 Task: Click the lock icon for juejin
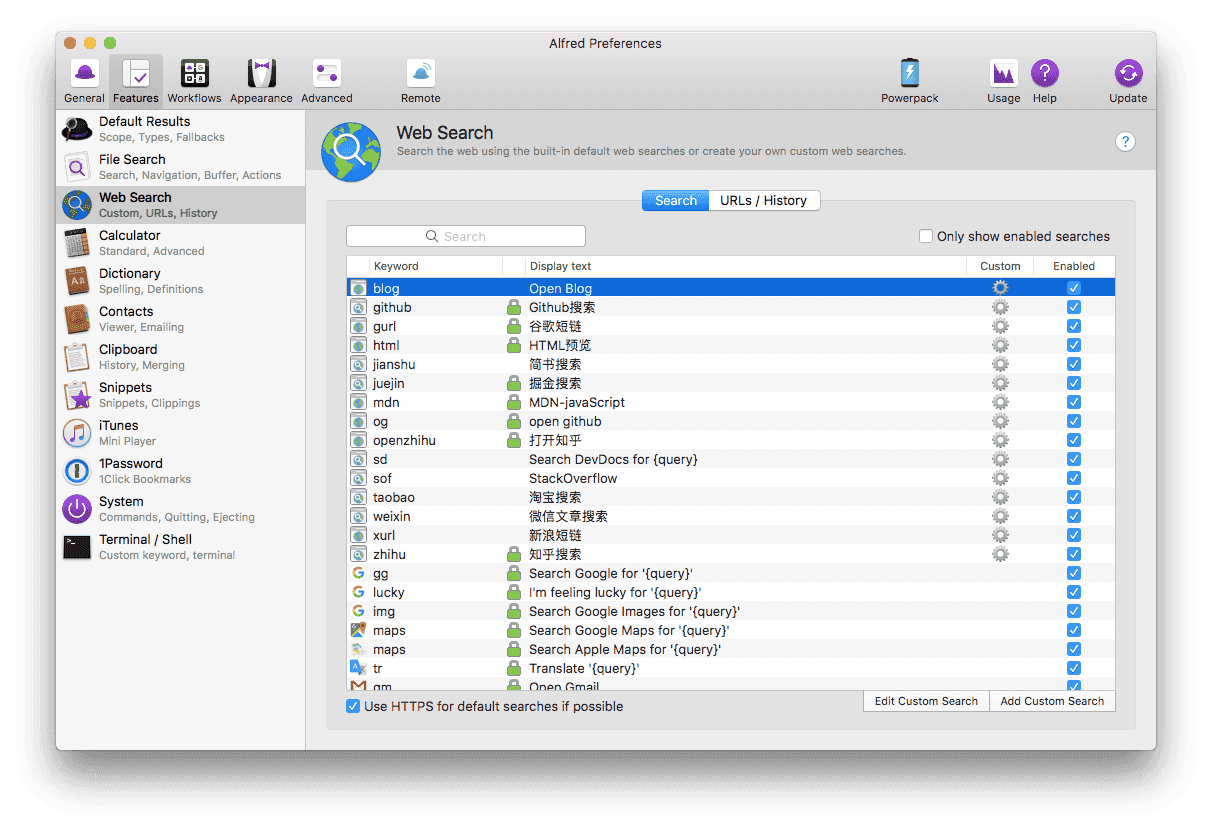[514, 383]
